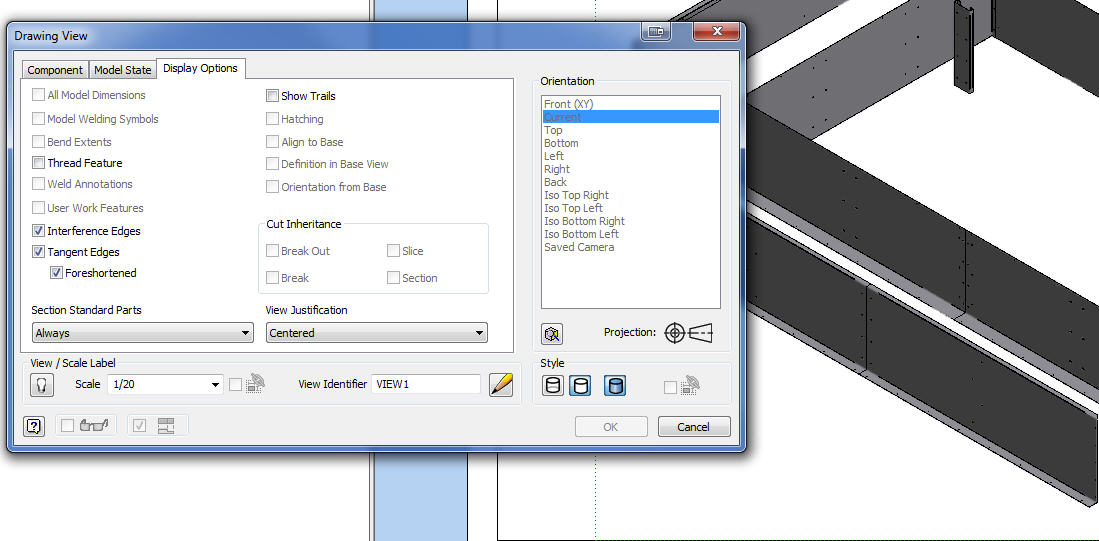Click the View Identifier text field

point(426,384)
